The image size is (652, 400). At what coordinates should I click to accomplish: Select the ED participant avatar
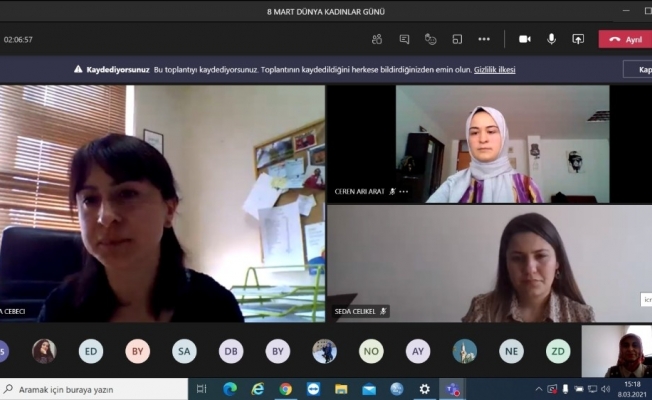click(91, 351)
